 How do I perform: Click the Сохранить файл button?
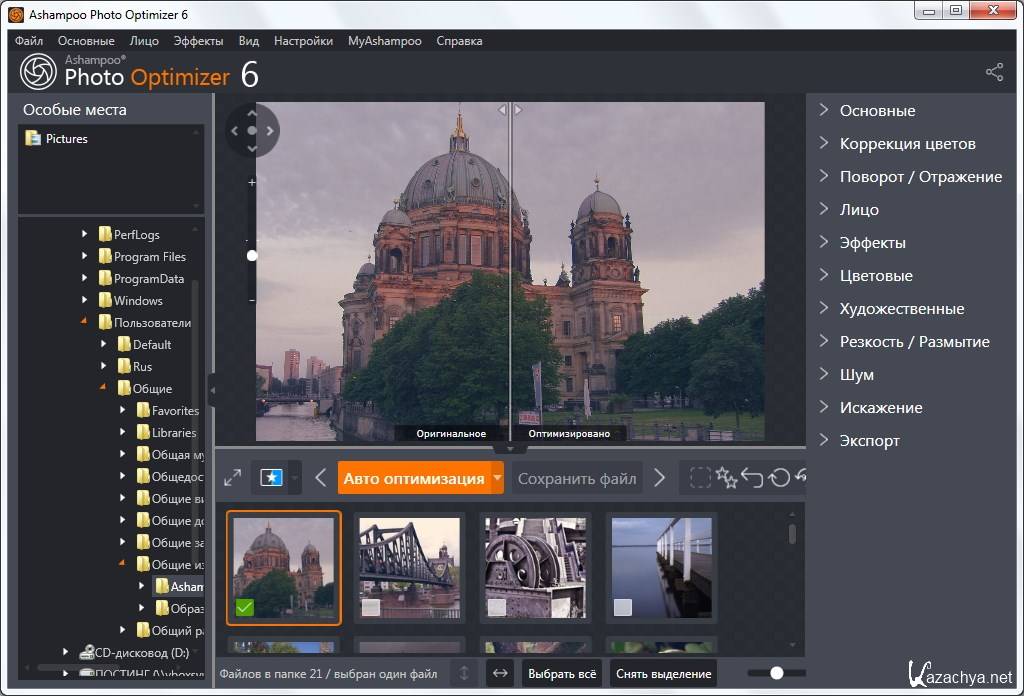click(577, 478)
